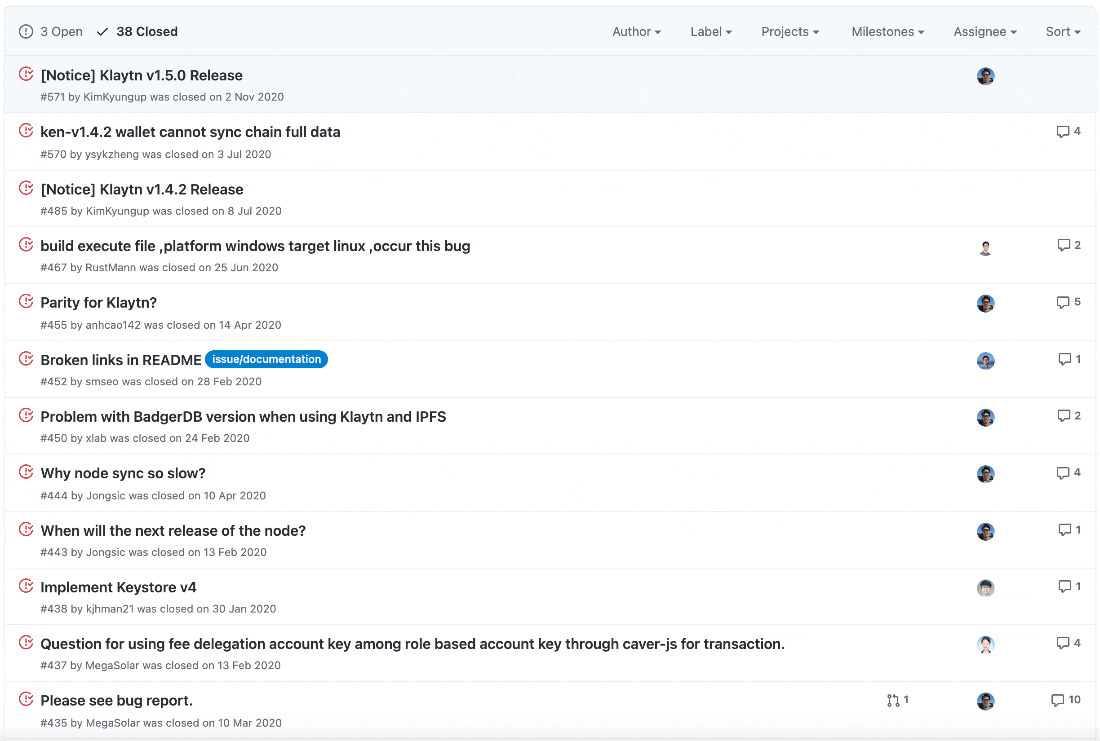The height and width of the screenshot is (741, 1100).
Task: Open comments on Parity for Klaytn issue
Action: [1068, 302]
